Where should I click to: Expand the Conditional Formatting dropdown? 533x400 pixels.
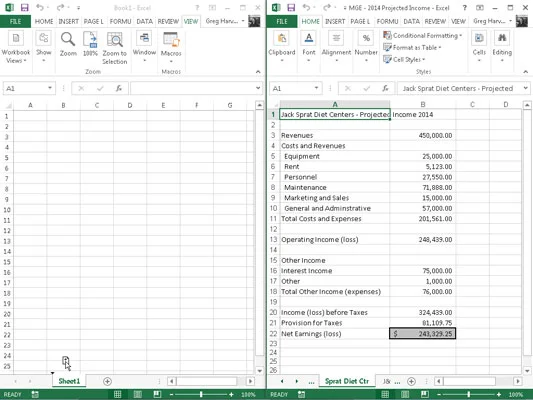point(423,35)
